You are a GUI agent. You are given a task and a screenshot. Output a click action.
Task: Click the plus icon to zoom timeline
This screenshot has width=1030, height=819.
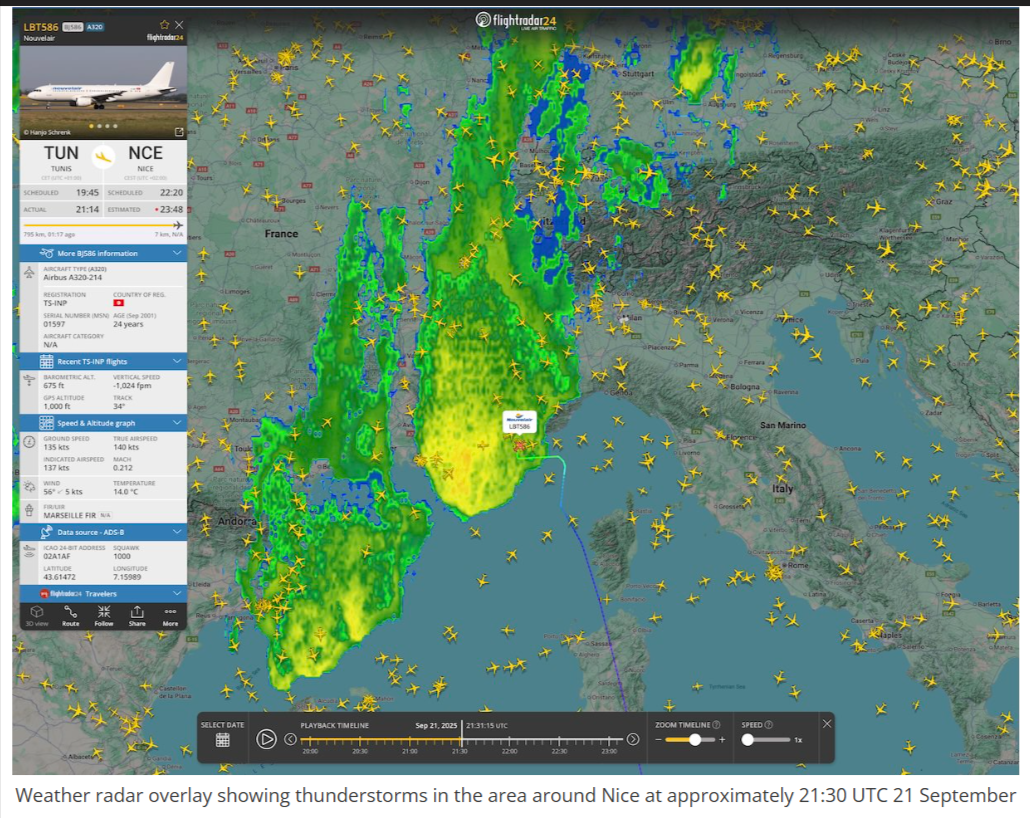[722, 740]
